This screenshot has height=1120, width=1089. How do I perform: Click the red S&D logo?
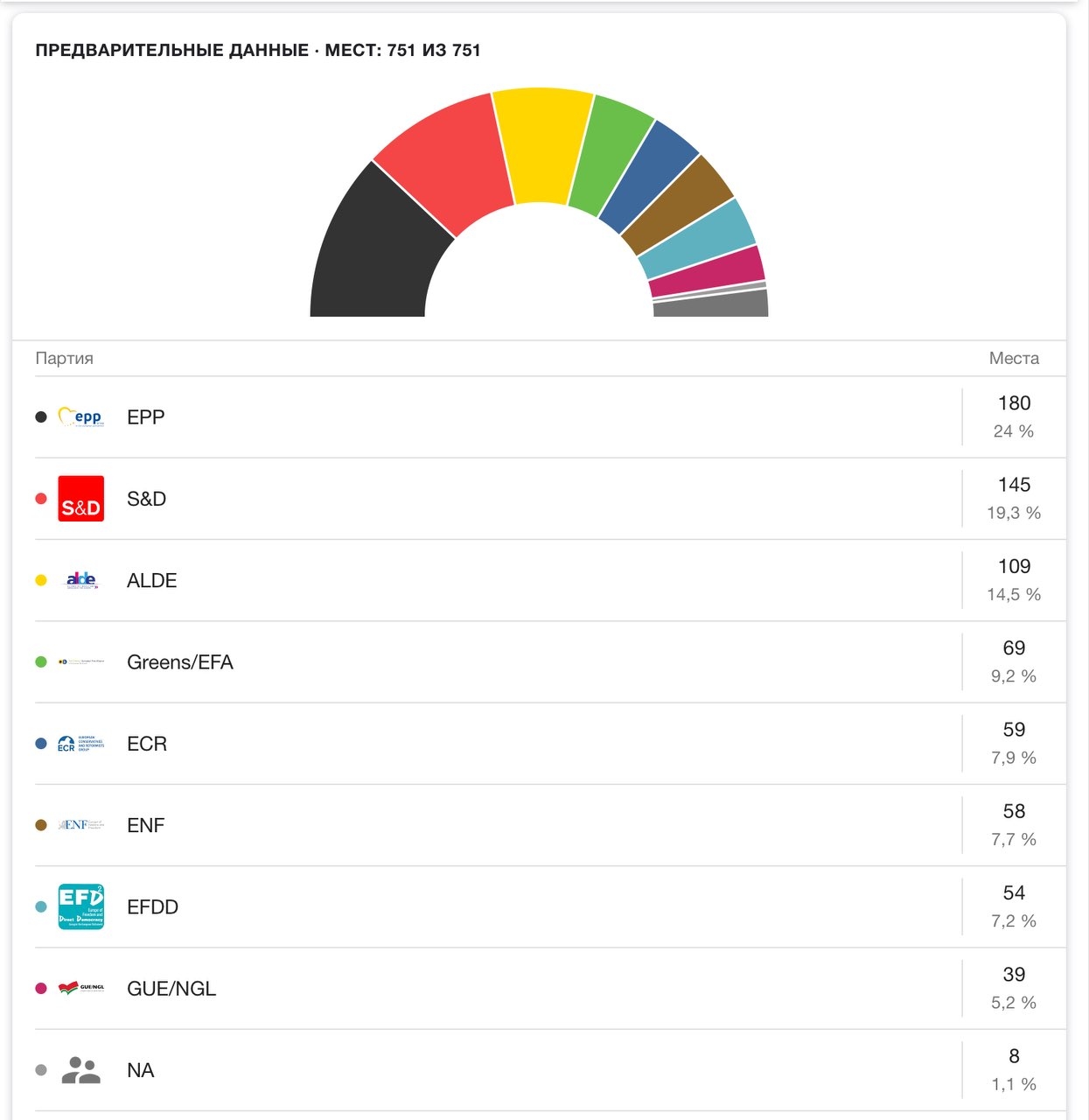(x=80, y=499)
